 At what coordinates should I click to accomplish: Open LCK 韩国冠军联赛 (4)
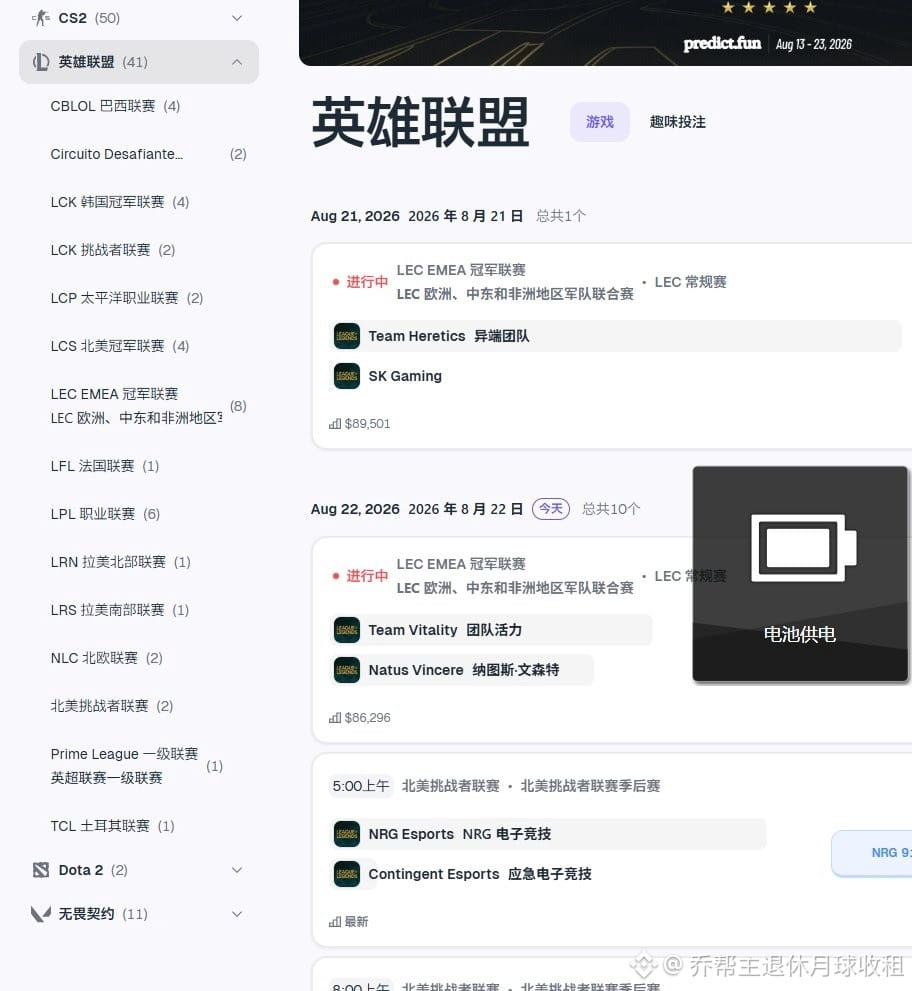[x=120, y=202]
